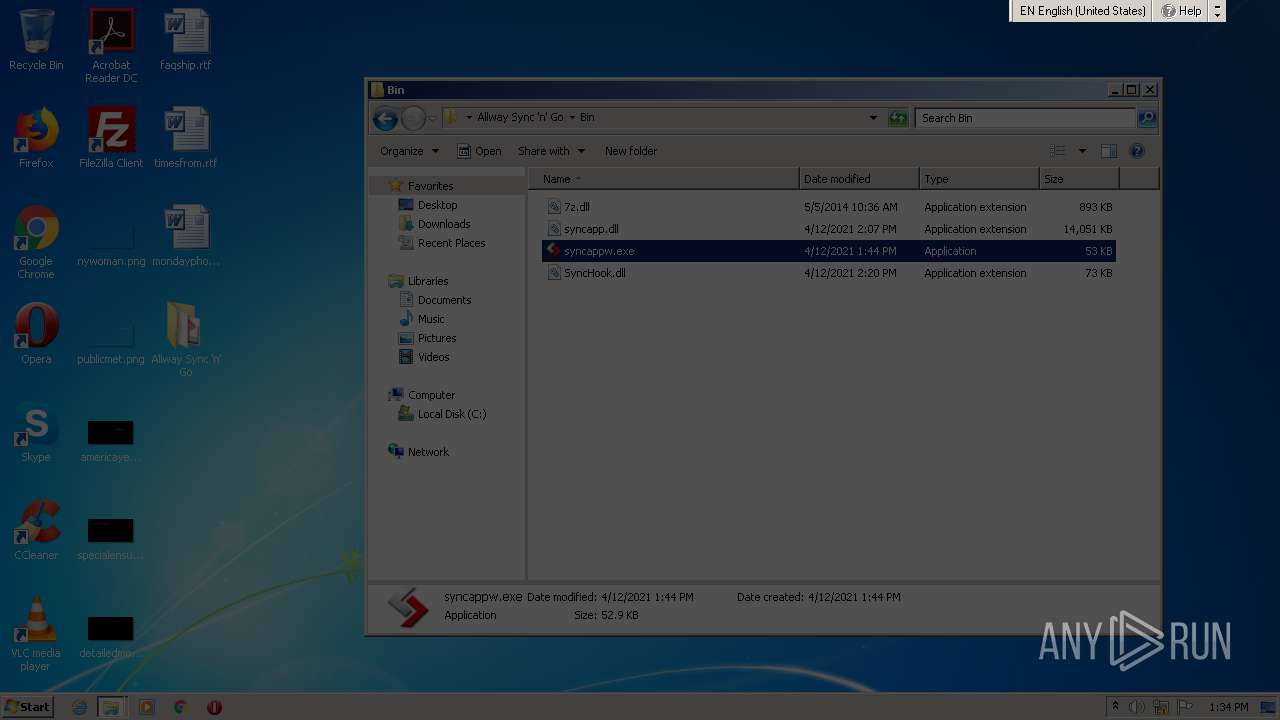Open CCleaner desktop shortcut
Image resolution: width=1280 pixels, height=720 pixels.
pos(36,530)
